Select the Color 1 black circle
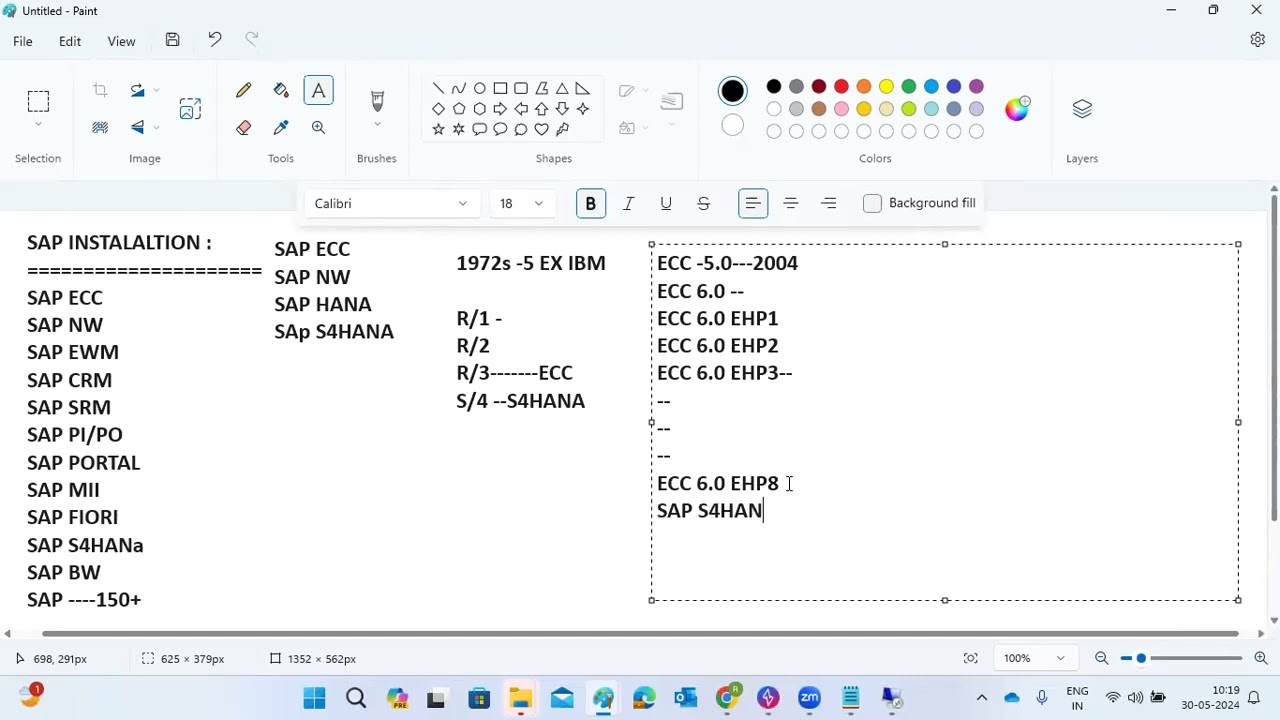This screenshot has height=720, width=1280. pyautogui.click(x=733, y=91)
